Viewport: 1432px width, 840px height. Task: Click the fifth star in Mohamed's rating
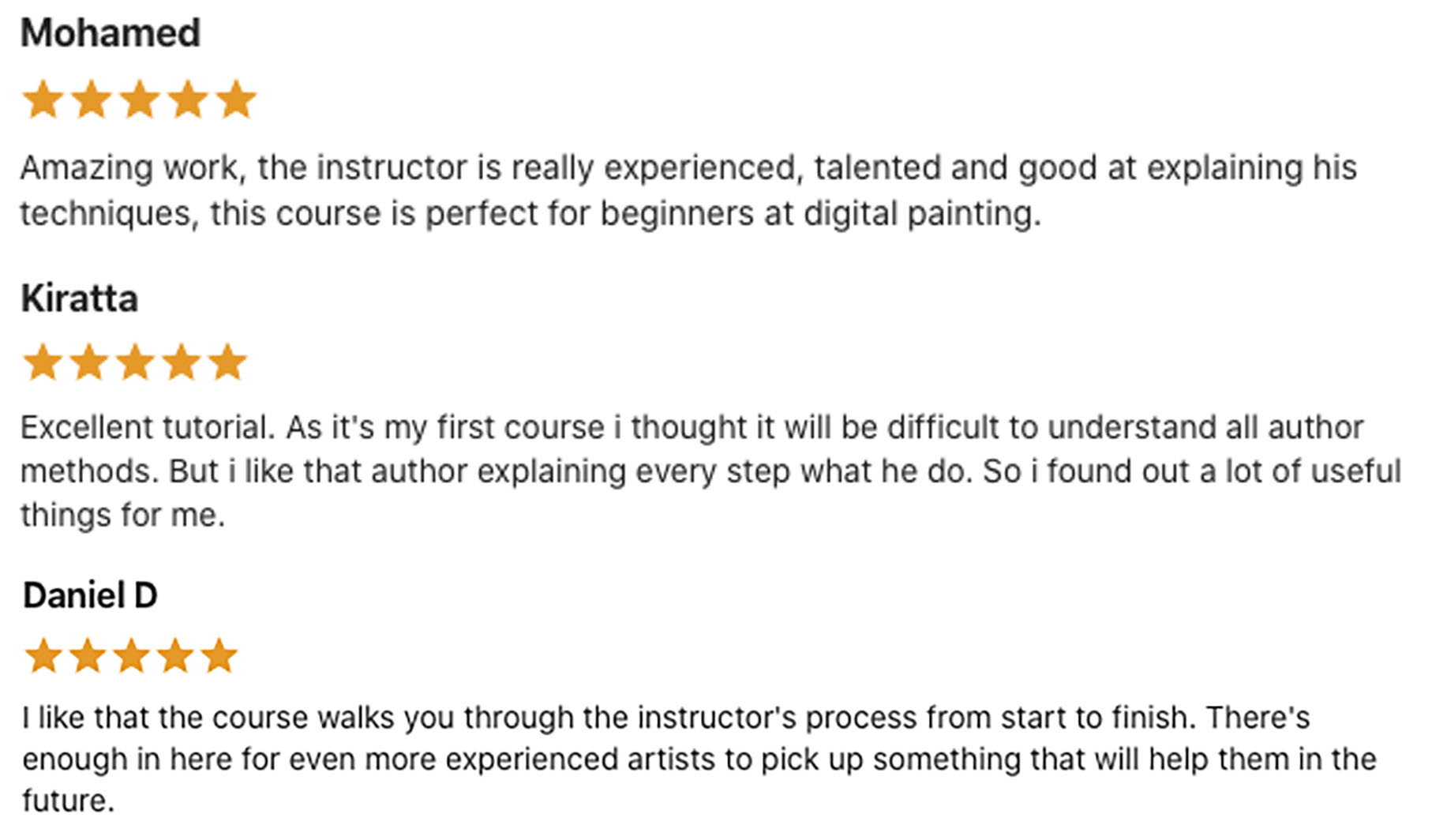tap(236, 100)
